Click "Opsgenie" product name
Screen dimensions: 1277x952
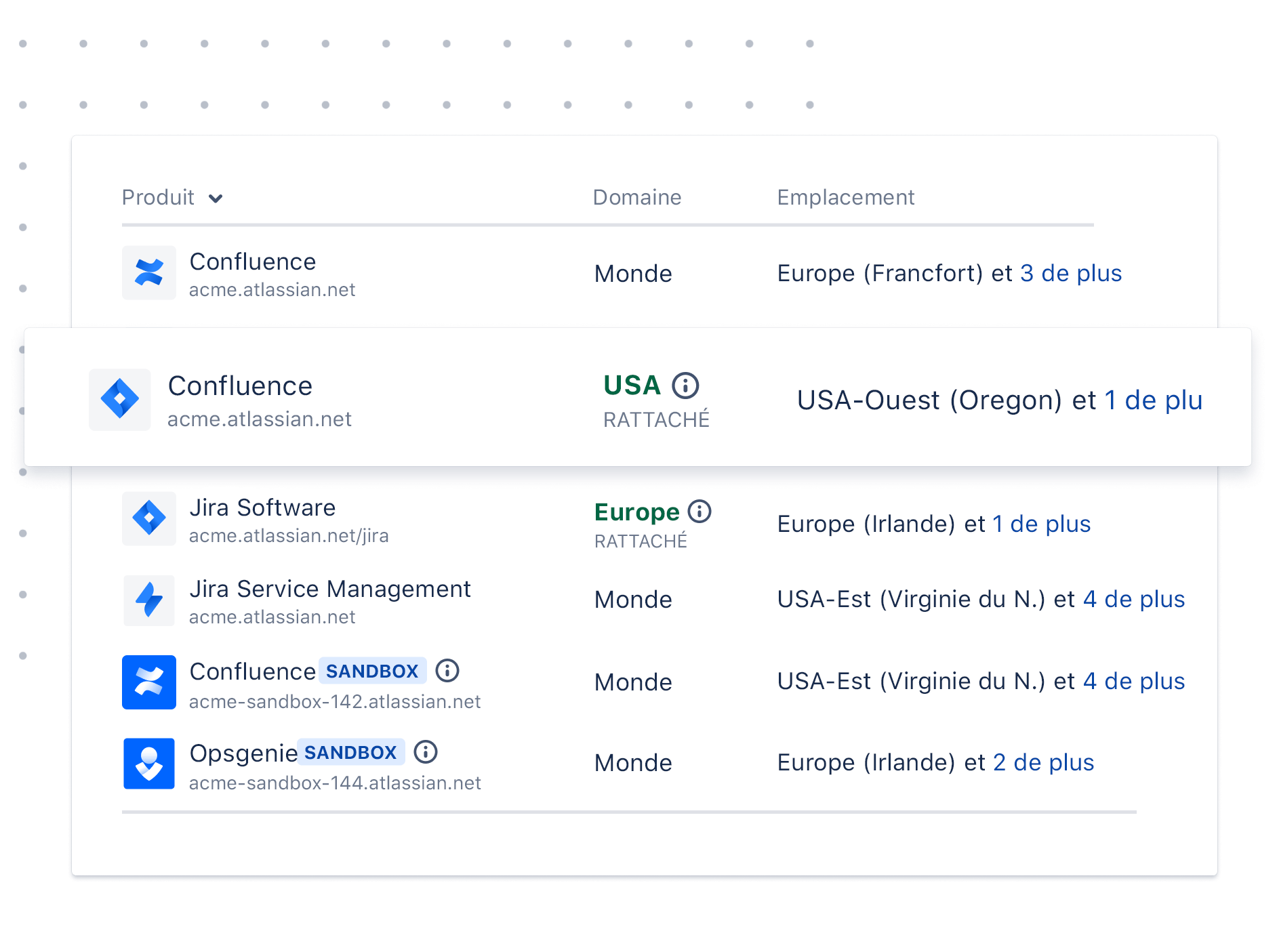point(243,753)
